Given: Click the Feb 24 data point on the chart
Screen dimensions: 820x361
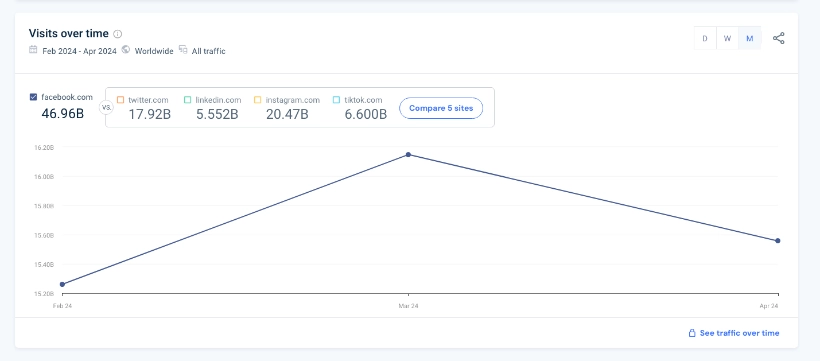Looking at the screenshot, I should point(62,284).
